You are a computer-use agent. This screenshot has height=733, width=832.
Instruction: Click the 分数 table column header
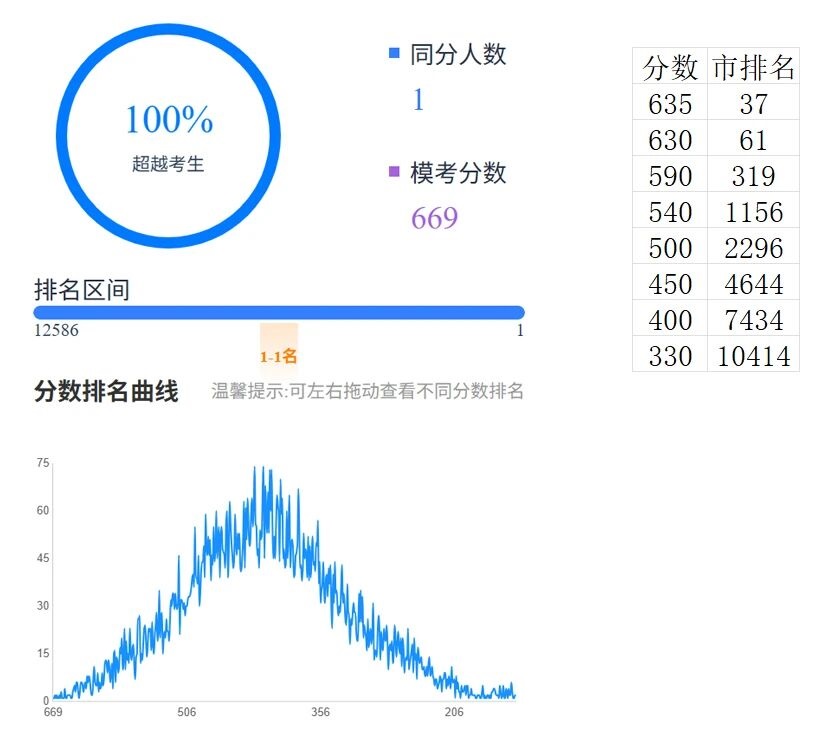[x=670, y=67]
